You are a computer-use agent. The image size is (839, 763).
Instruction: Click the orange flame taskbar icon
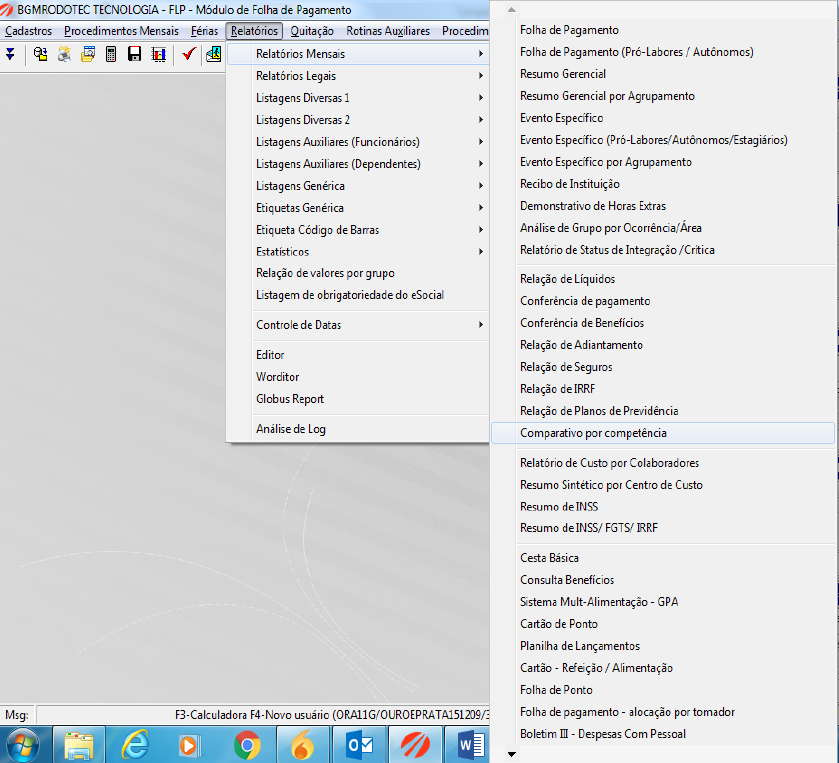point(303,745)
